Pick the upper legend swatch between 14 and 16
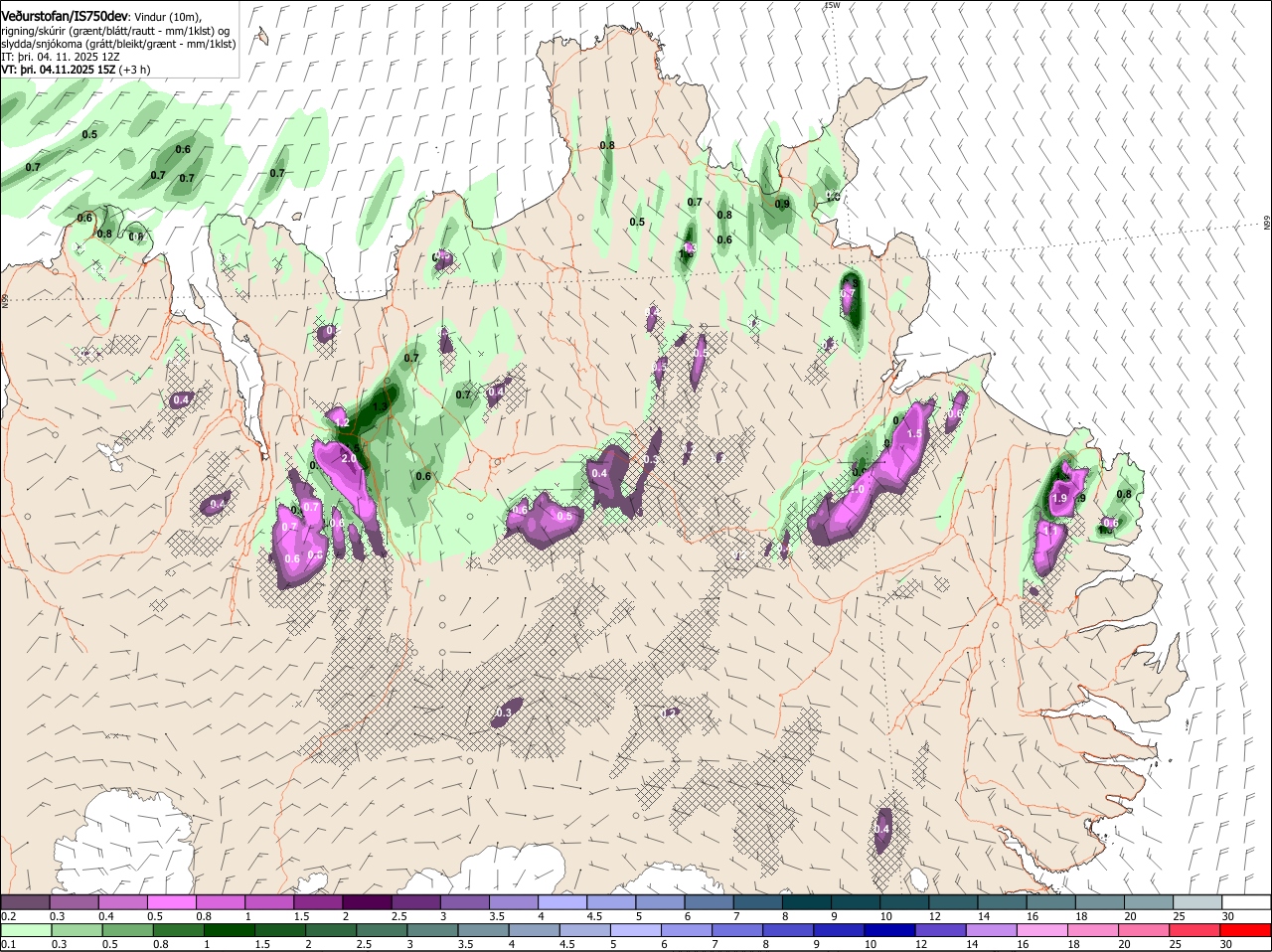This screenshot has height=952, width=1272. [x=1003, y=901]
